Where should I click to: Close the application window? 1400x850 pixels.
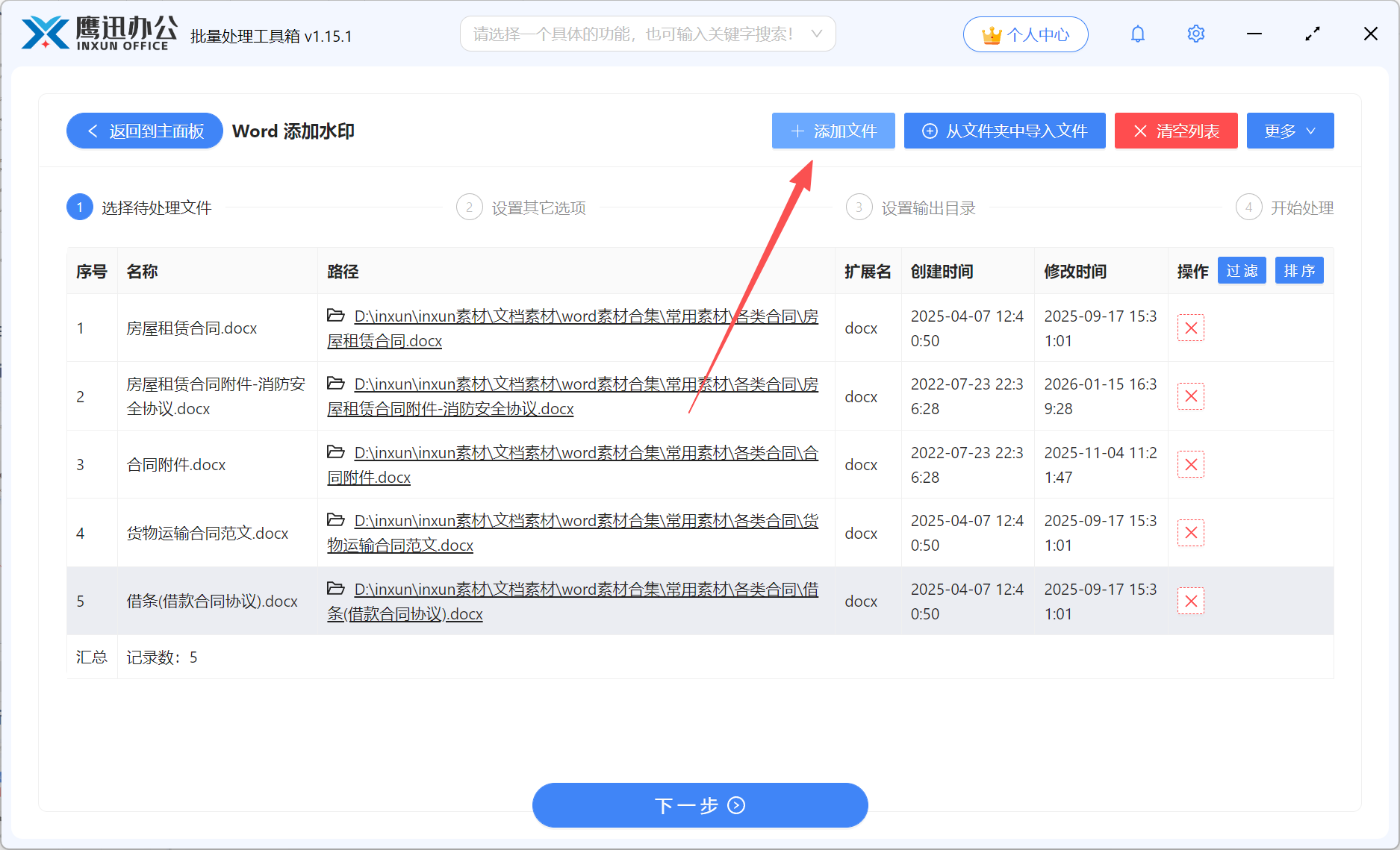(1371, 34)
